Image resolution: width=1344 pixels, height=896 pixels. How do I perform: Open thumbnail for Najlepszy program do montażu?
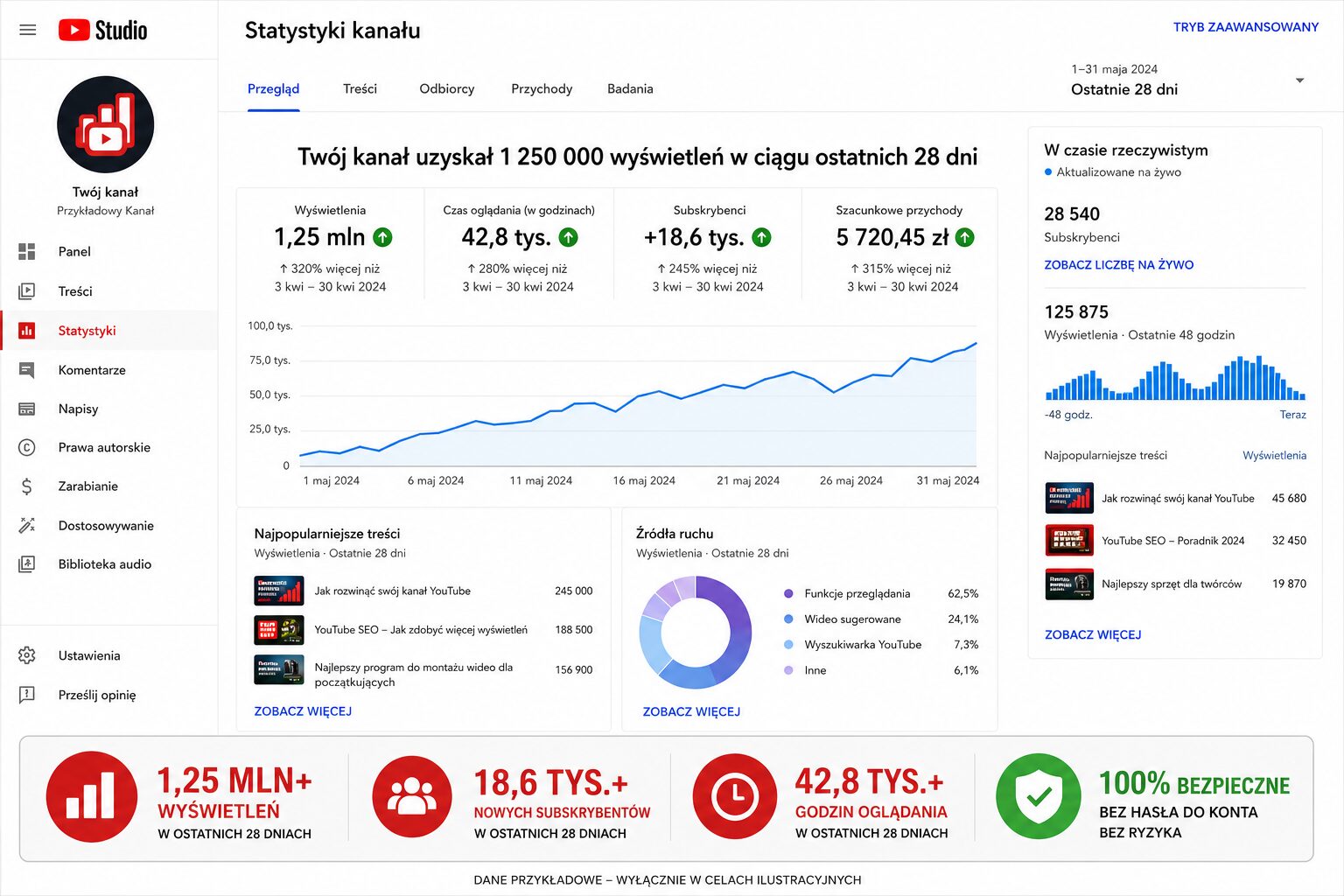tap(279, 669)
